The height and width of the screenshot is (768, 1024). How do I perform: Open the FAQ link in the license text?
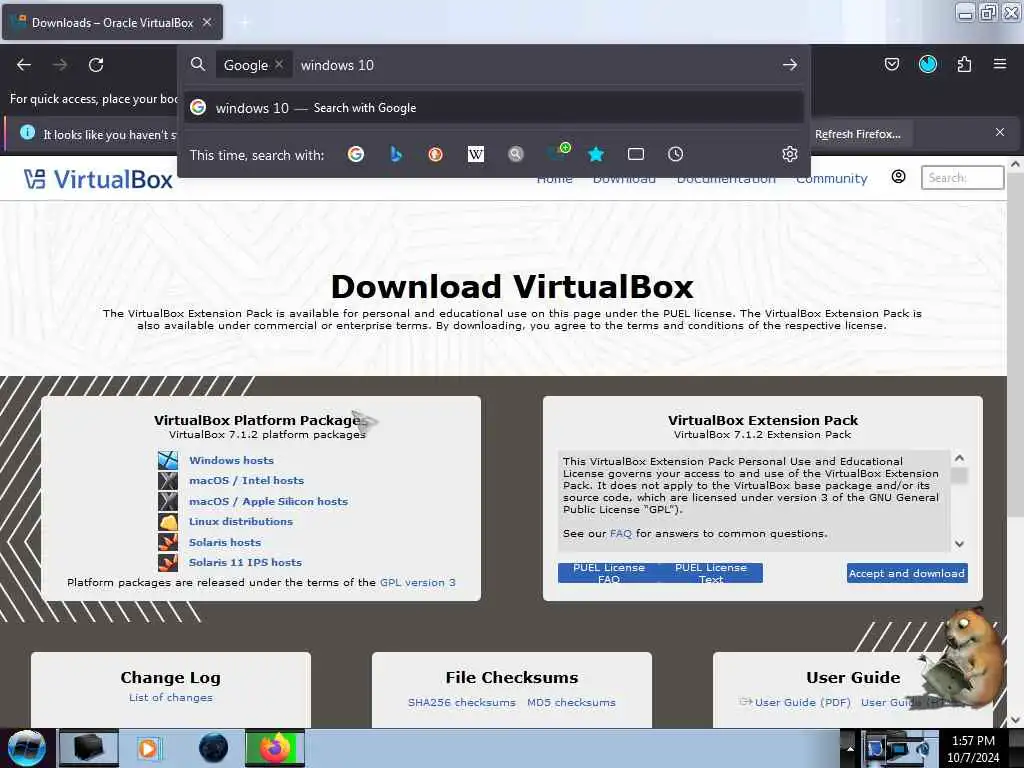click(620, 534)
